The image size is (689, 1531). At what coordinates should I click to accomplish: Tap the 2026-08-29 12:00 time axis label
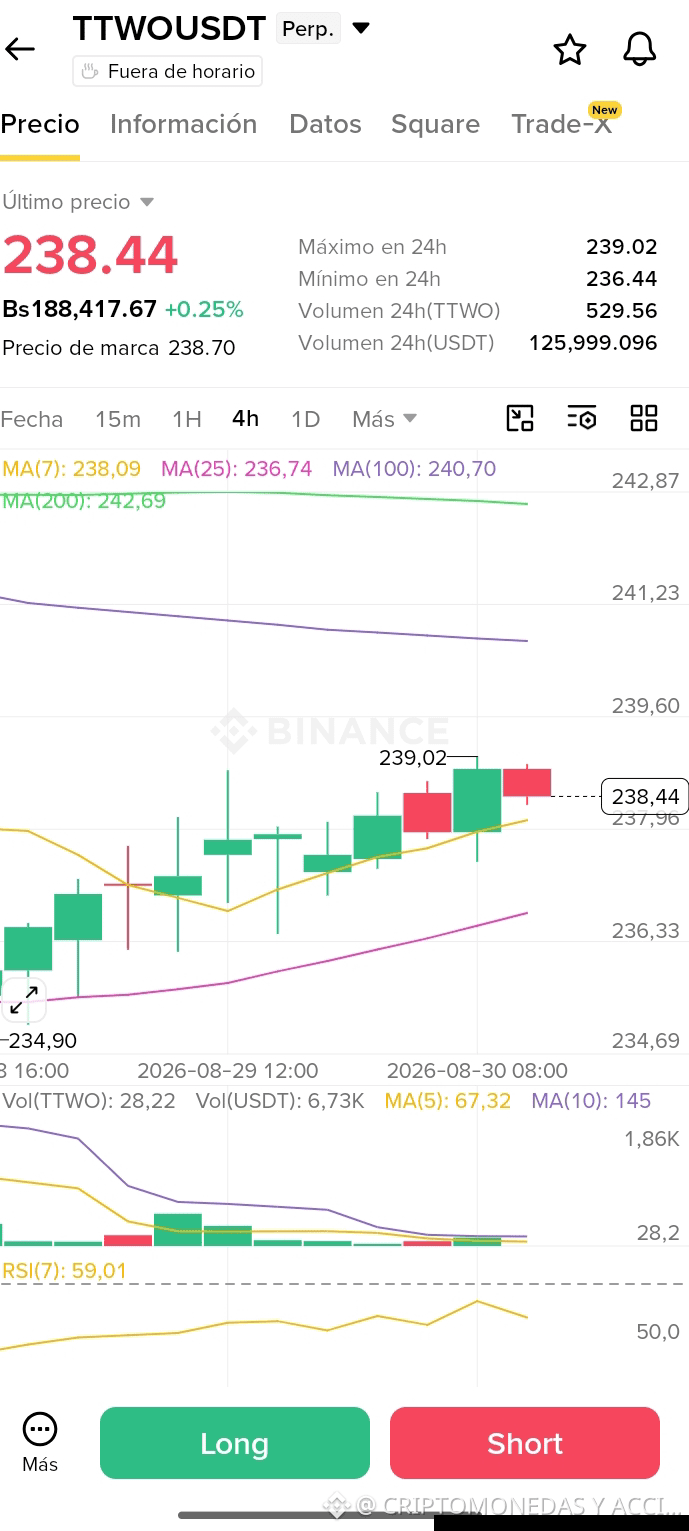click(228, 1070)
